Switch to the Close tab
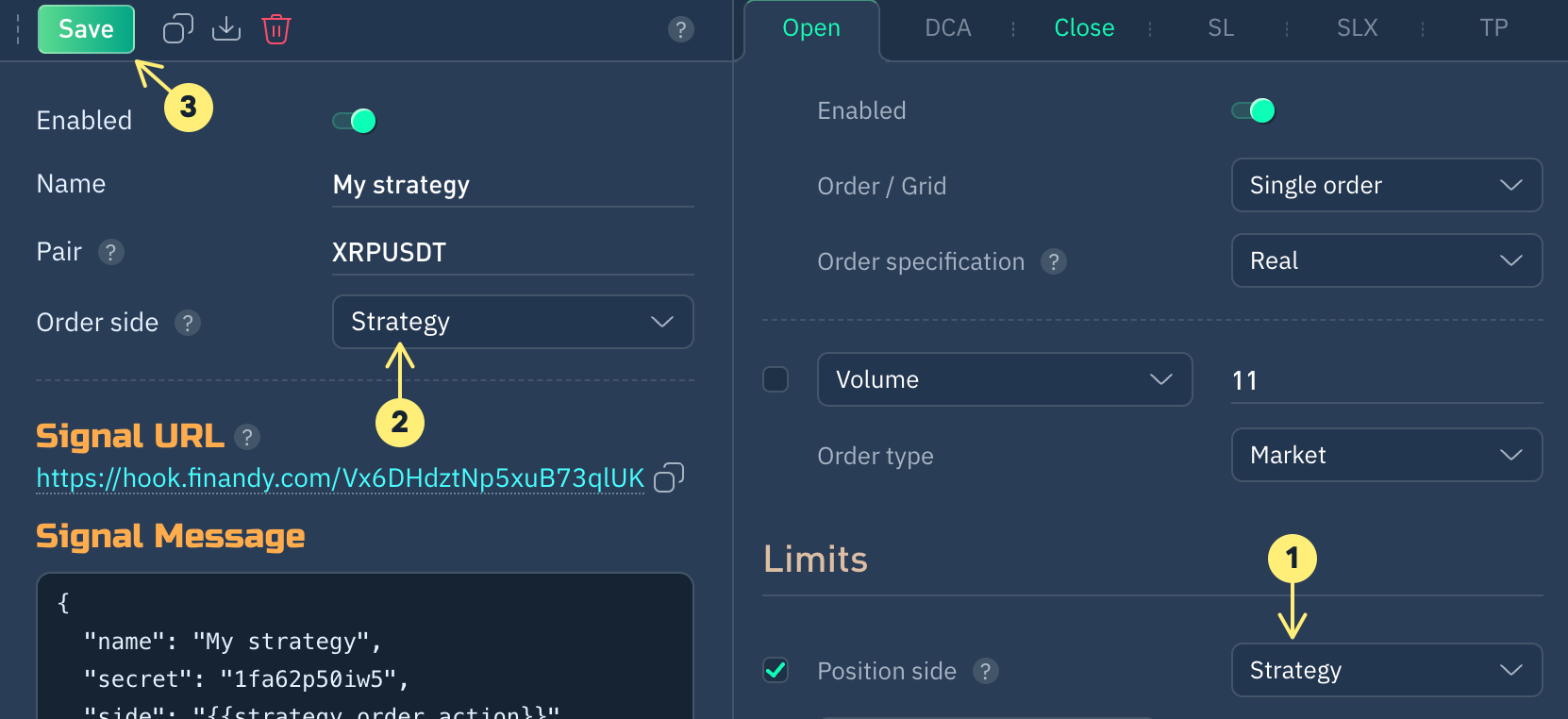 [1084, 28]
